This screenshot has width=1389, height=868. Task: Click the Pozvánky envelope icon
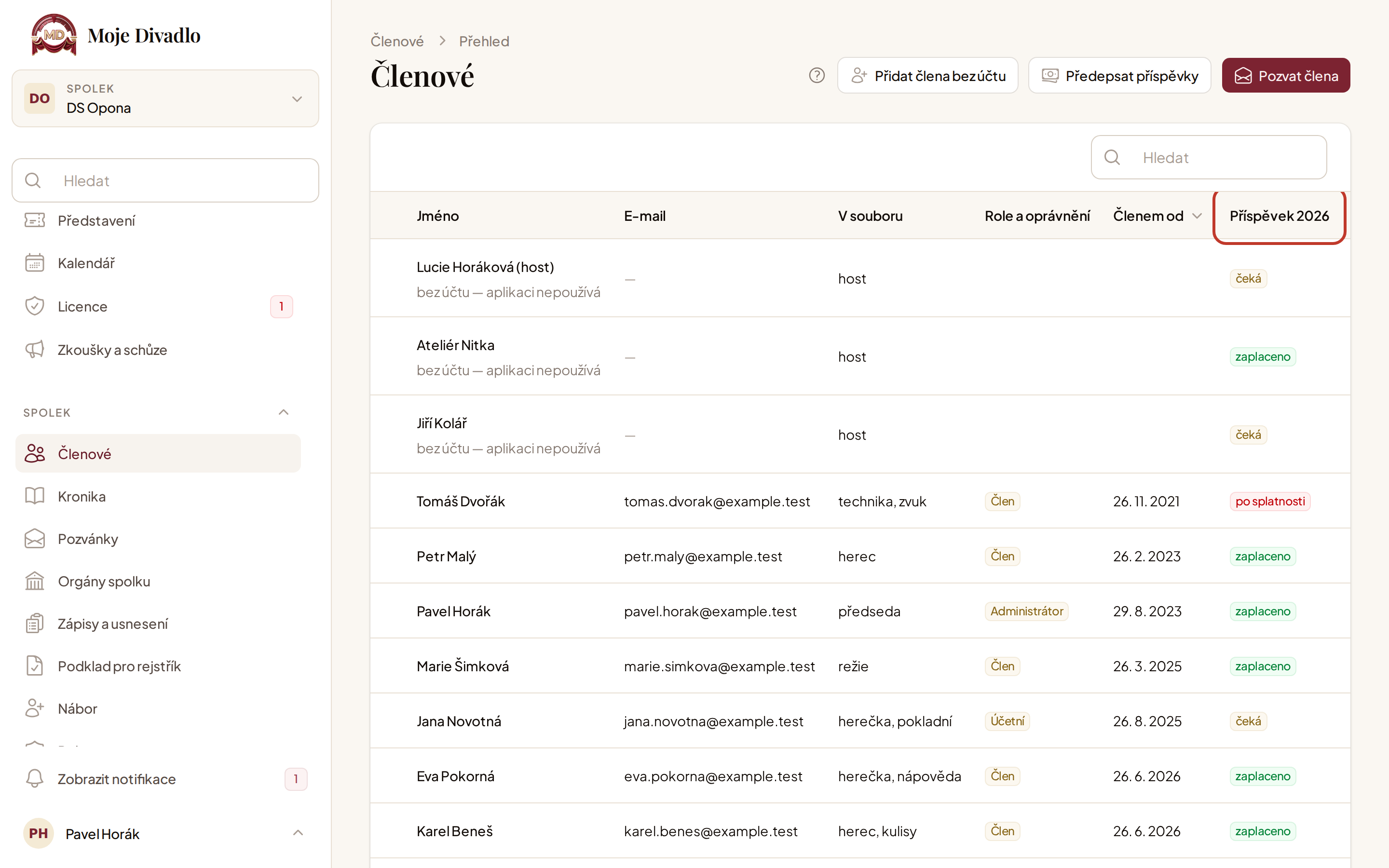point(34,539)
